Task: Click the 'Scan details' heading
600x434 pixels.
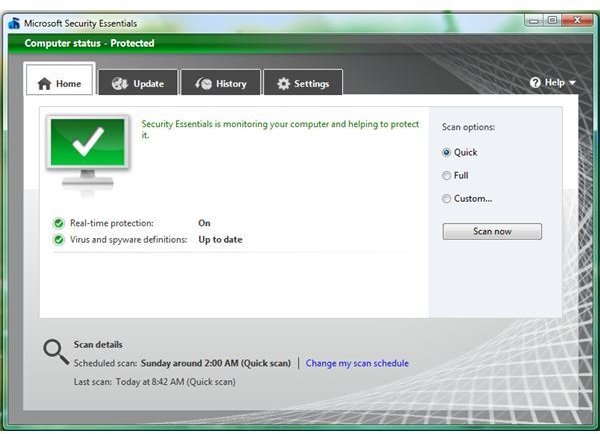Action: 98,344
